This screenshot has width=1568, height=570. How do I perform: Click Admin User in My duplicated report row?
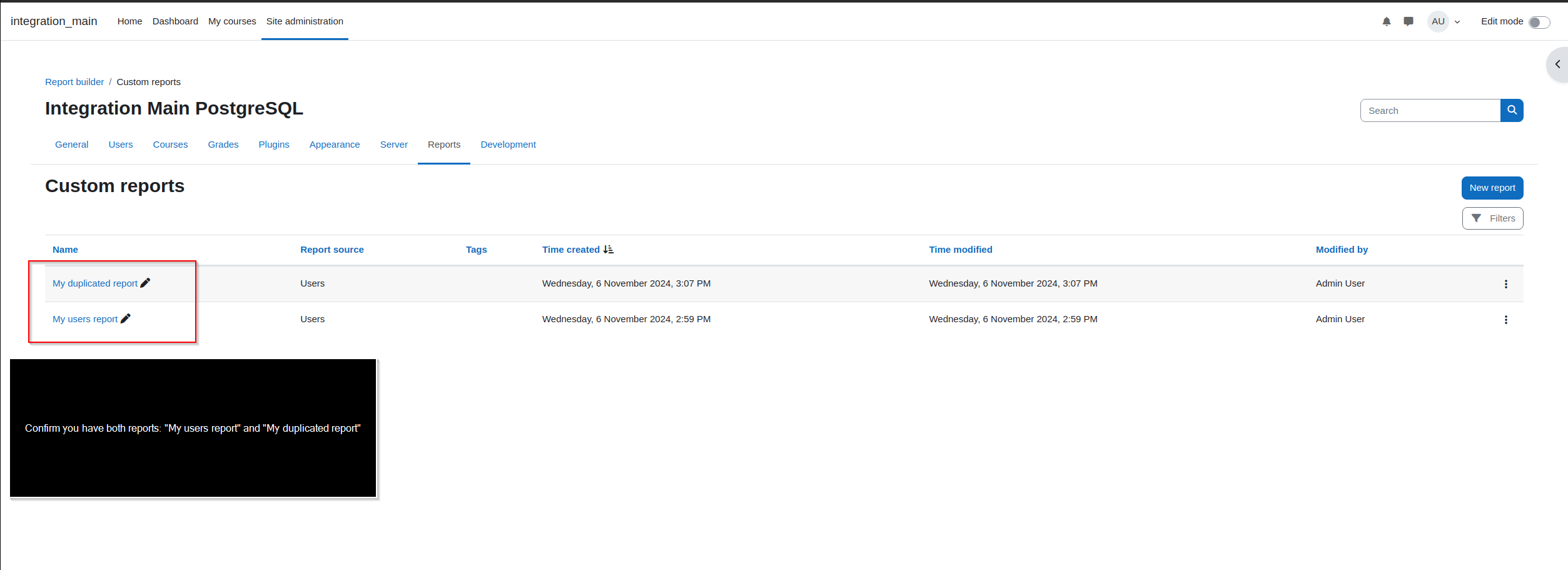tap(1340, 283)
